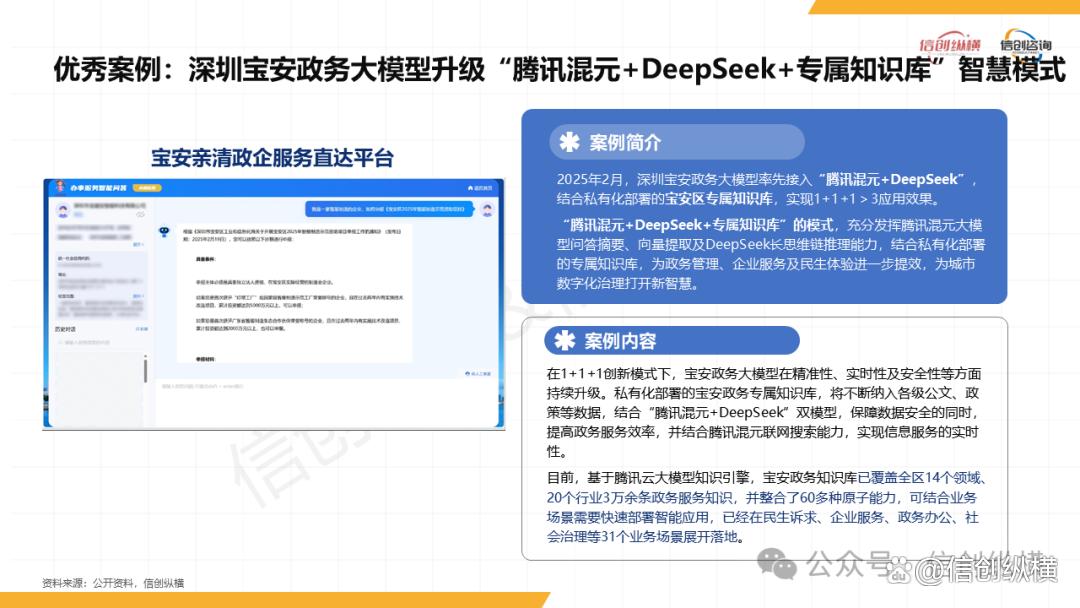The image size is (1080, 608).
Task: Click the blue link right of 历史对话
Action: point(141,329)
